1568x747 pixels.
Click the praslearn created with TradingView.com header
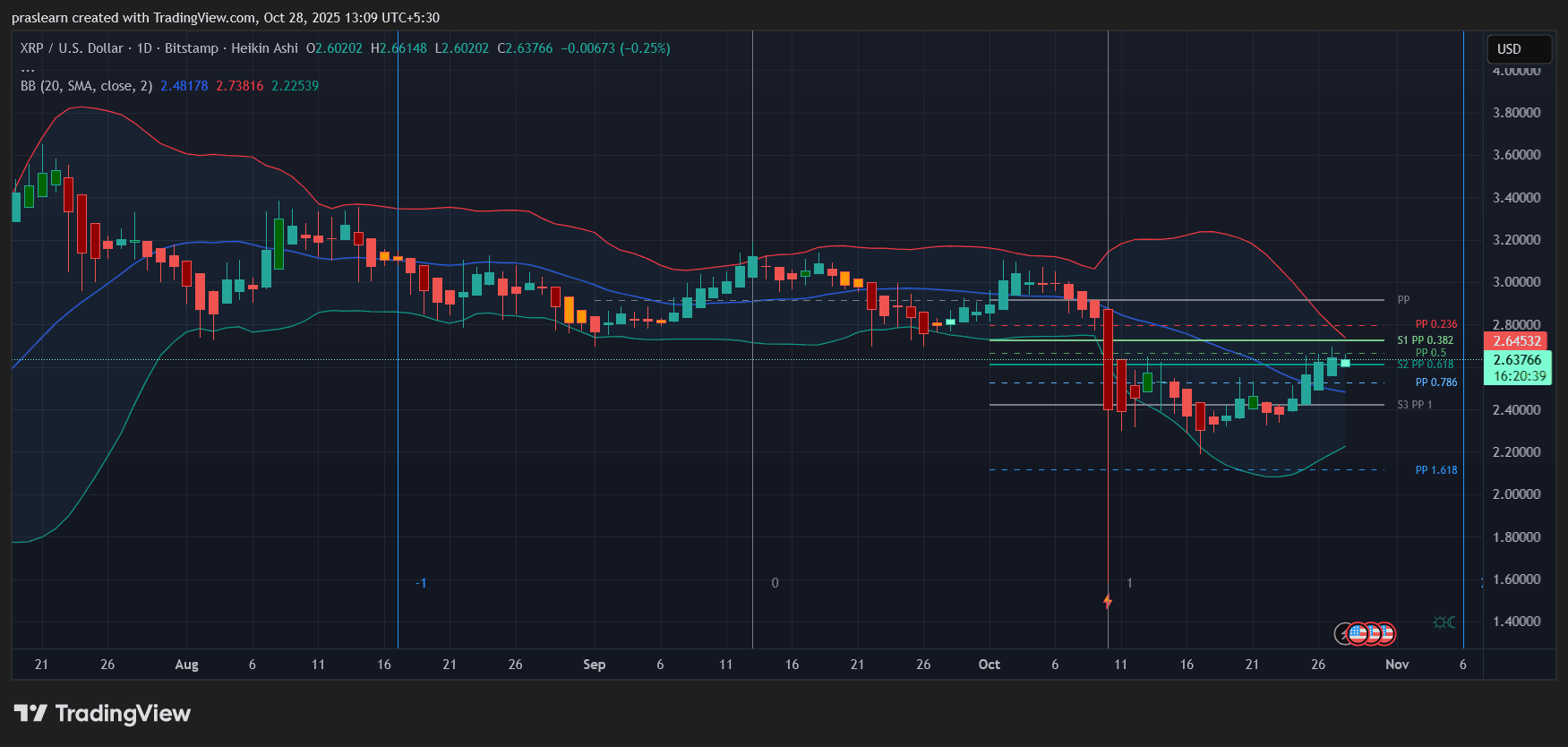(x=226, y=18)
